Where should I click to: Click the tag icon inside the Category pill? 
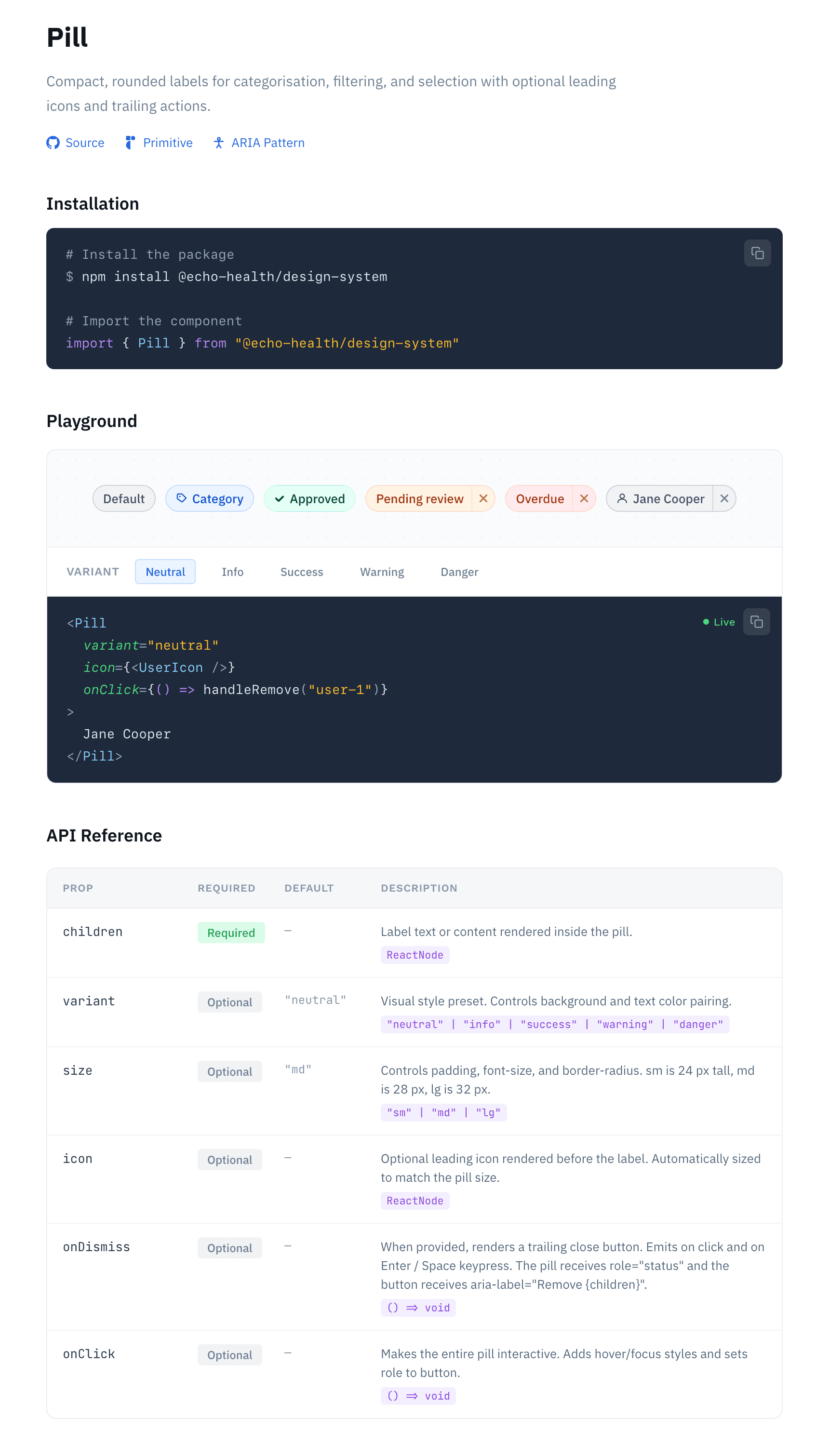click(182, 498)
